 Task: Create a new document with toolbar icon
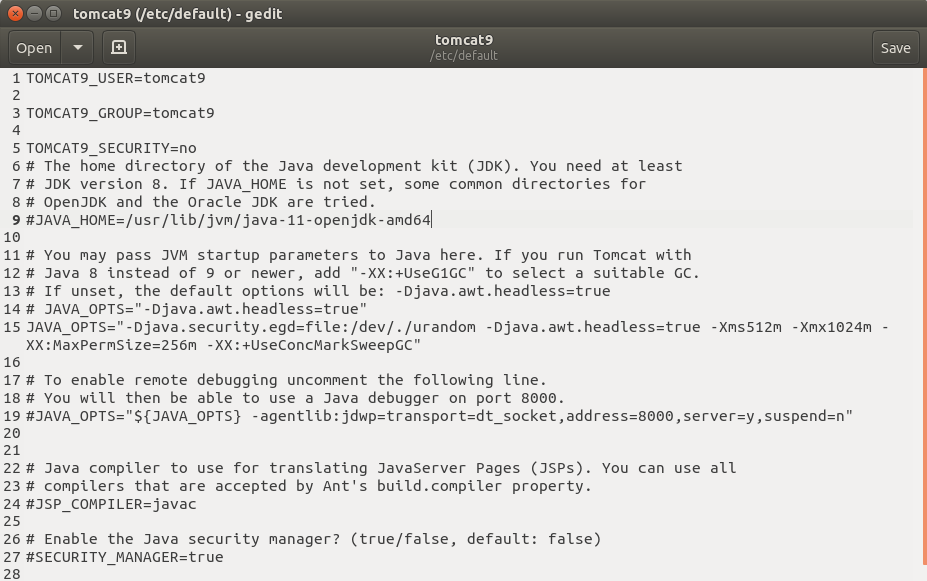point(118,47)
